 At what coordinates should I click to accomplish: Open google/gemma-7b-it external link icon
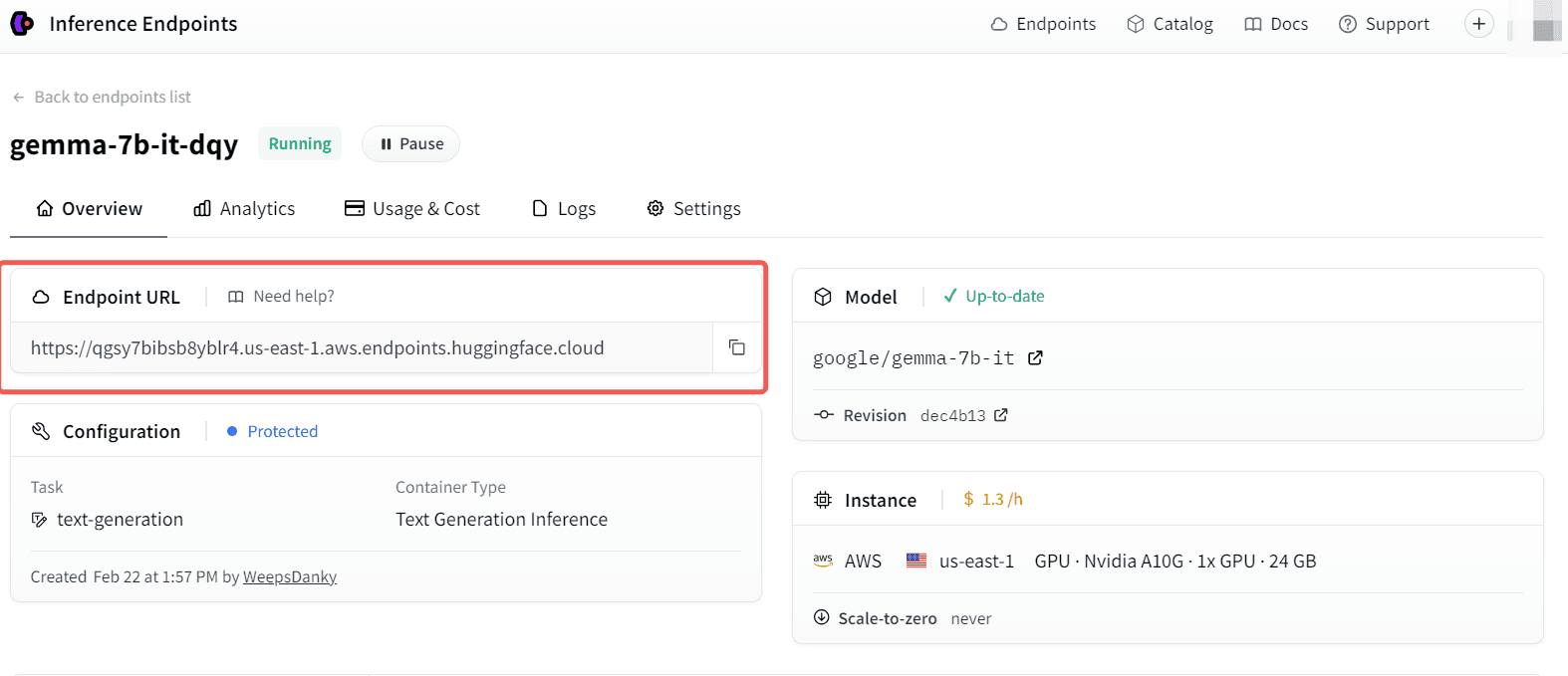point(1035,357)
